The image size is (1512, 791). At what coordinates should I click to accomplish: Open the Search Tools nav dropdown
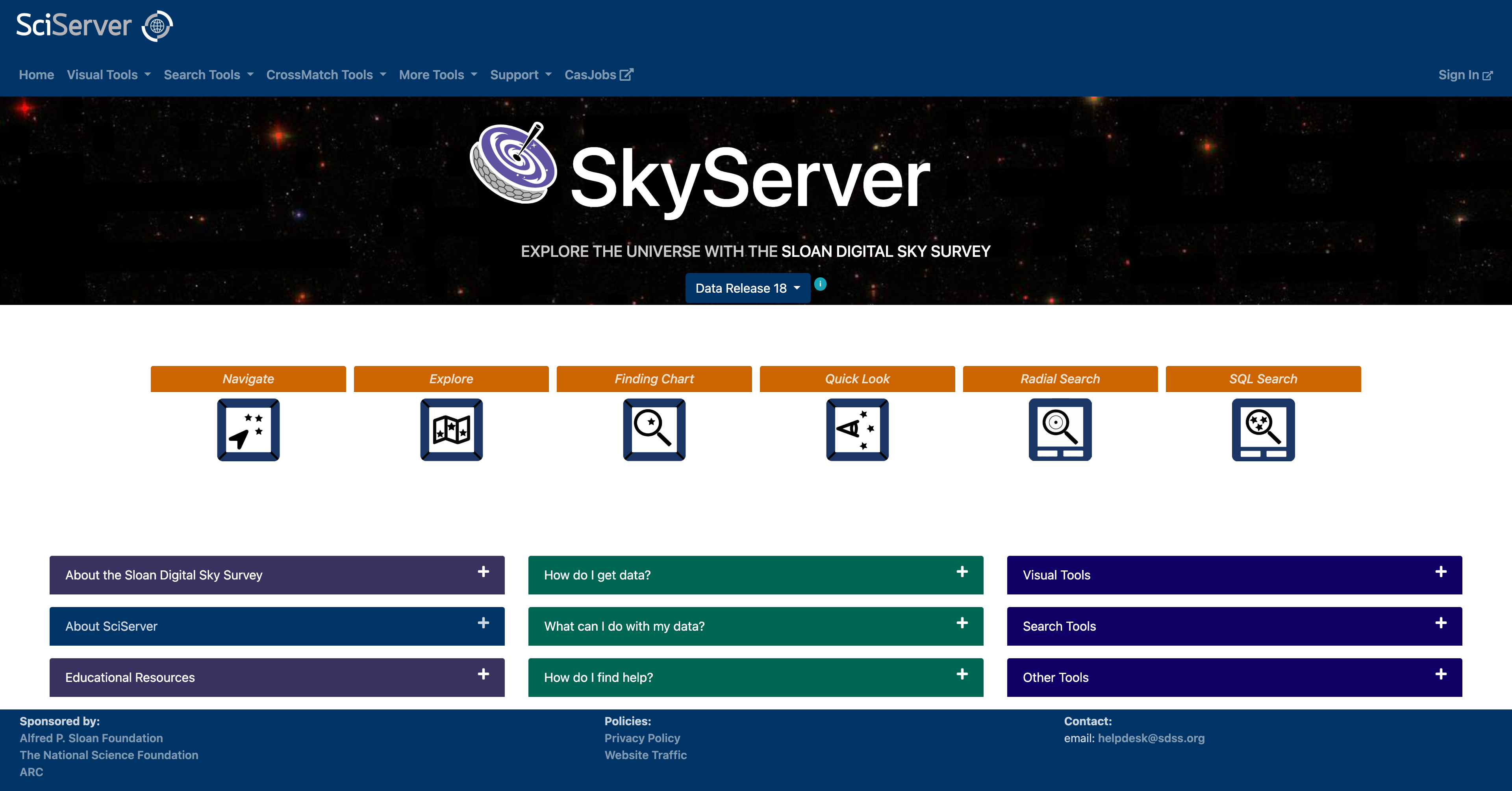208,74
